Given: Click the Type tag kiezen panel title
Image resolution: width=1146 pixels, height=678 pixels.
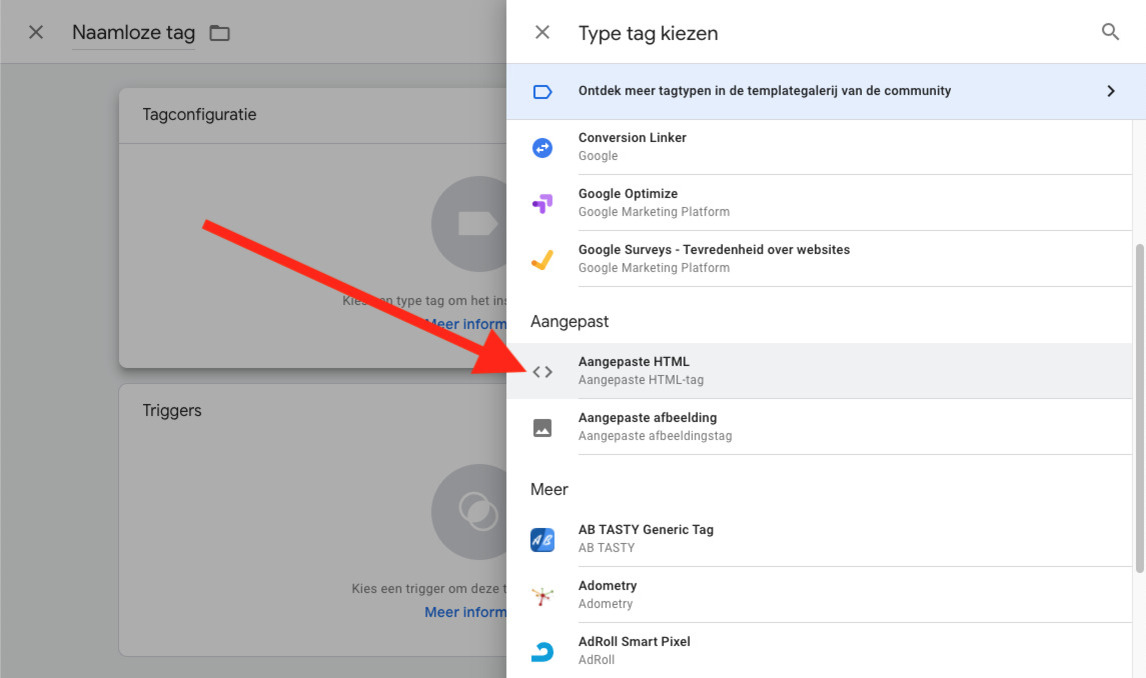Looking at the screenshot, I should [x=648, y=34].
